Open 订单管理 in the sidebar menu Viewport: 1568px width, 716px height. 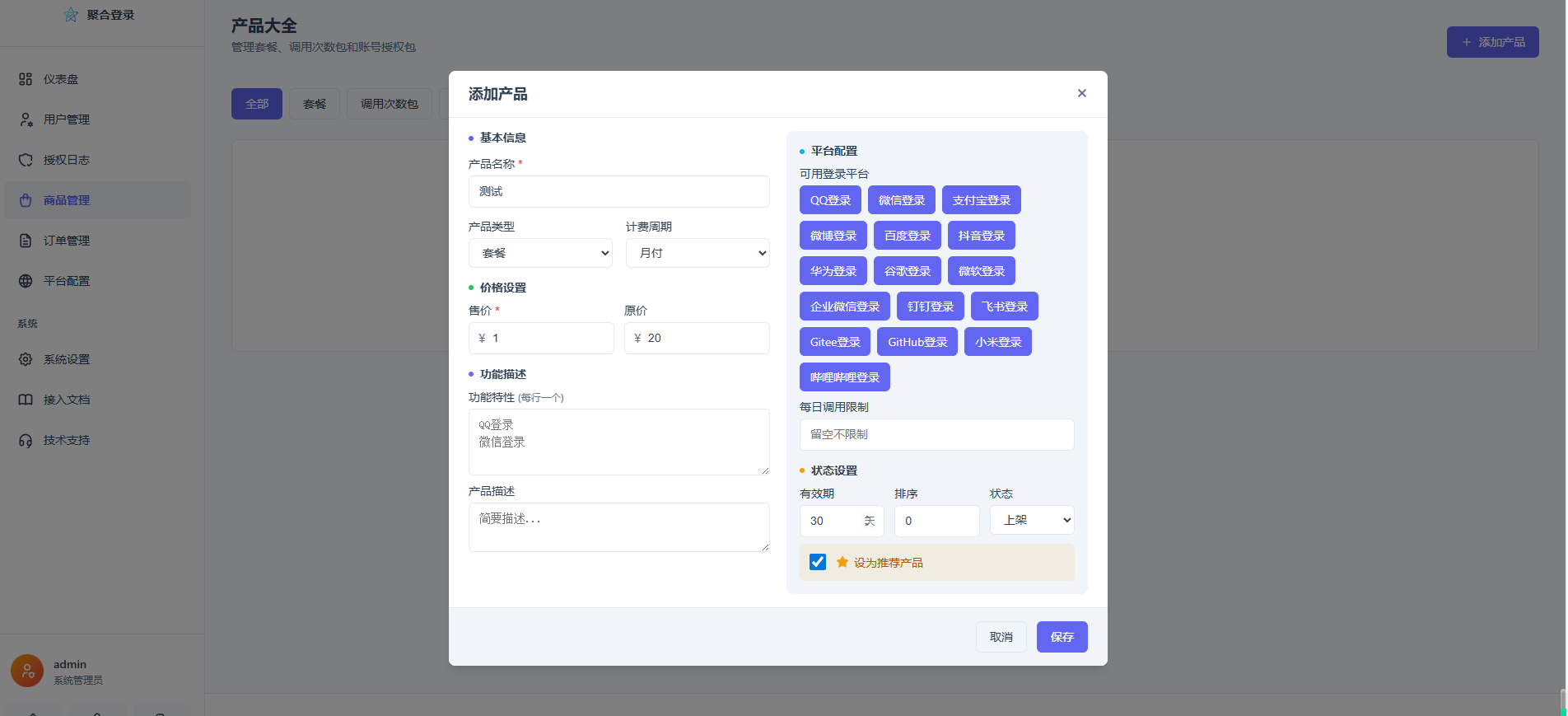point(97,241)
